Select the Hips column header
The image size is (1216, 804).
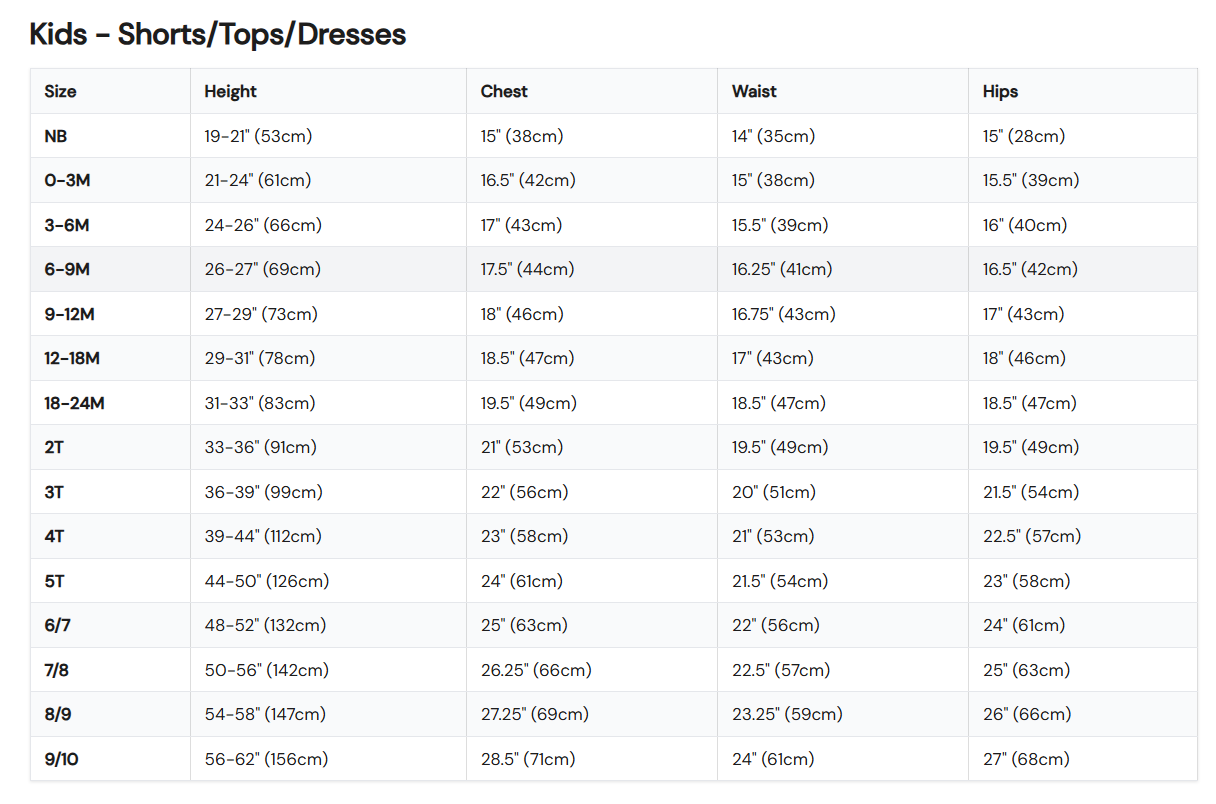pyautogui.click(x=1000, y=91)
